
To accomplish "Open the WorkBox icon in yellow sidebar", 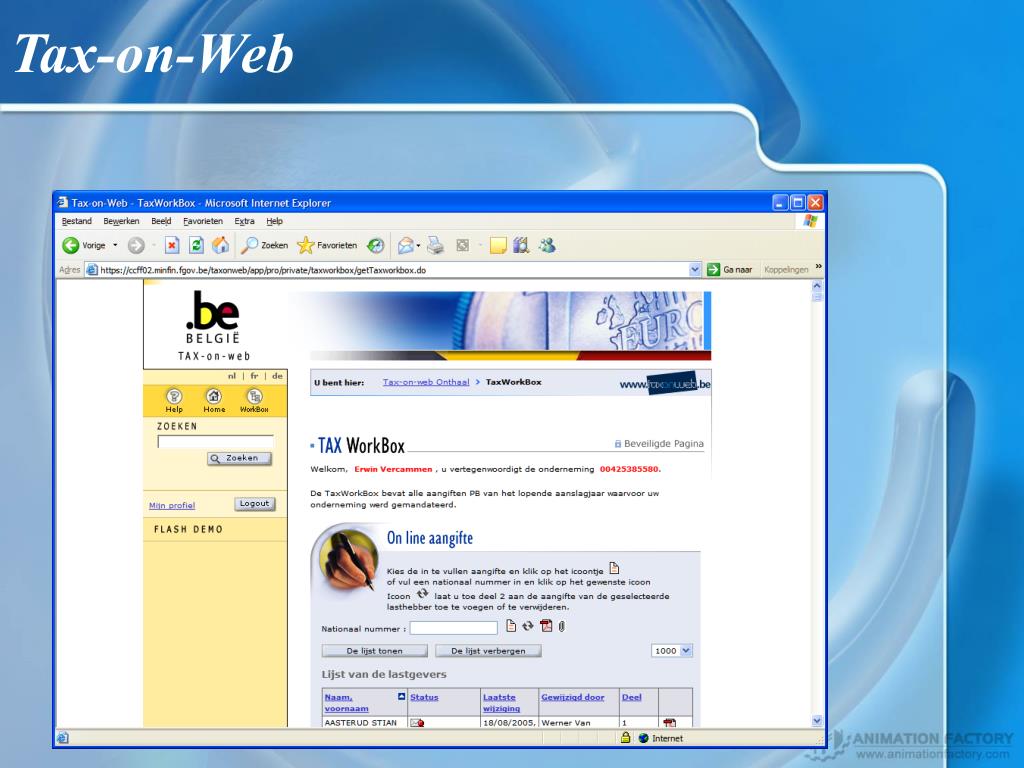I will (254, 400).
